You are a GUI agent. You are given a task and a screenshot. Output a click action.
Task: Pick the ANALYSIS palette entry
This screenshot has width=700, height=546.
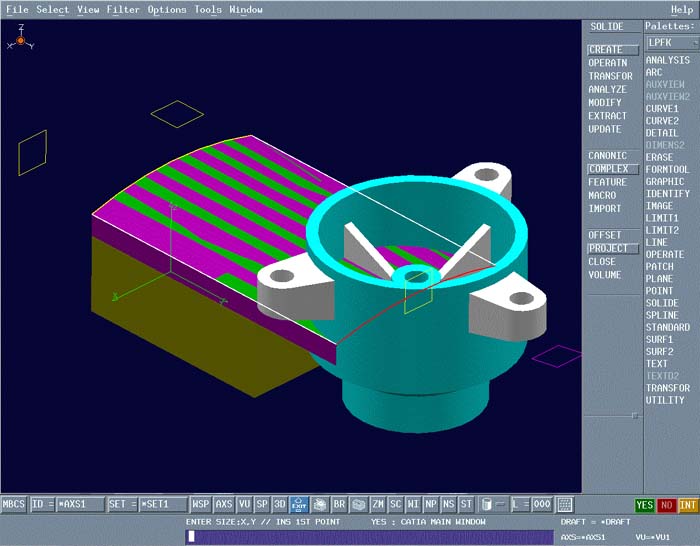pos(667,60)
